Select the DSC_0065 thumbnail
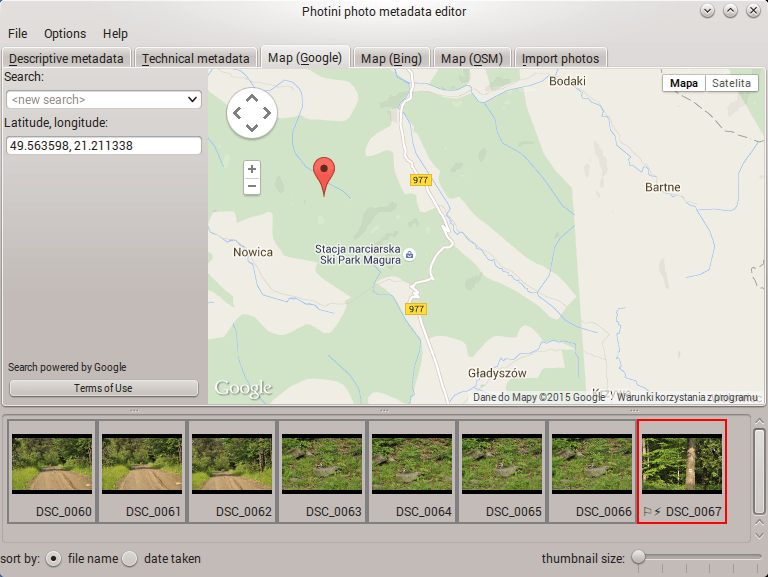Image resolution: width=768 pixels, height=577 pixels. 502,472
